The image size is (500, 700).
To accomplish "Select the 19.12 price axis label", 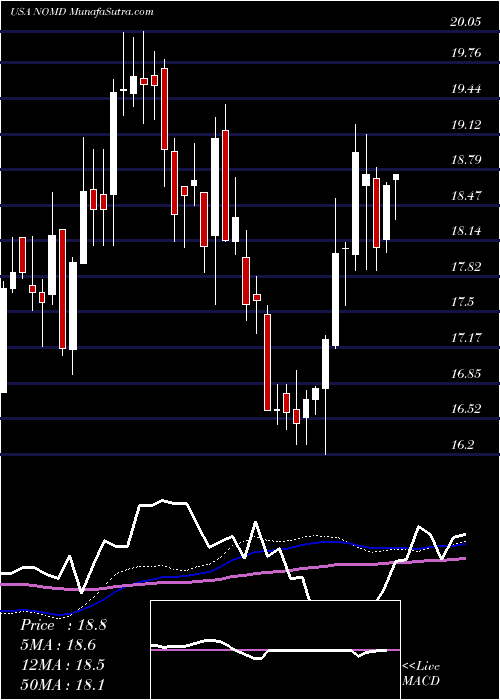I will click(466, 125).
